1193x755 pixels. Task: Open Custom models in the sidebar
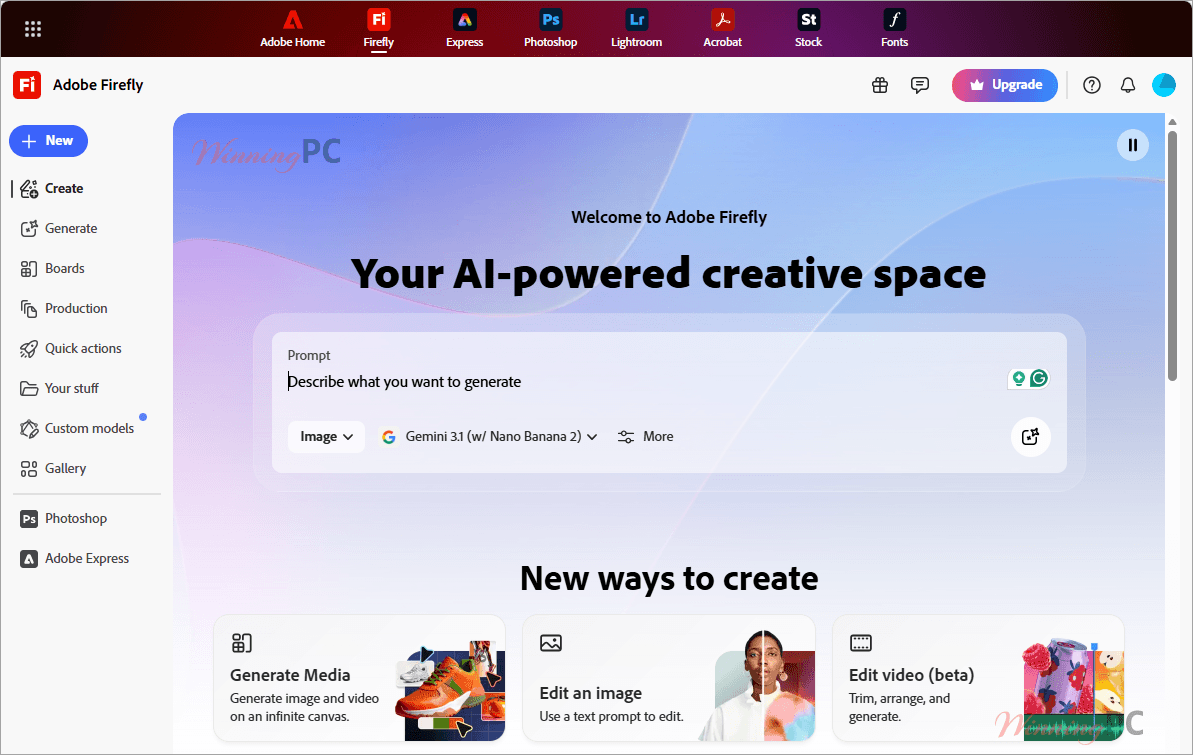pos(77,428)
